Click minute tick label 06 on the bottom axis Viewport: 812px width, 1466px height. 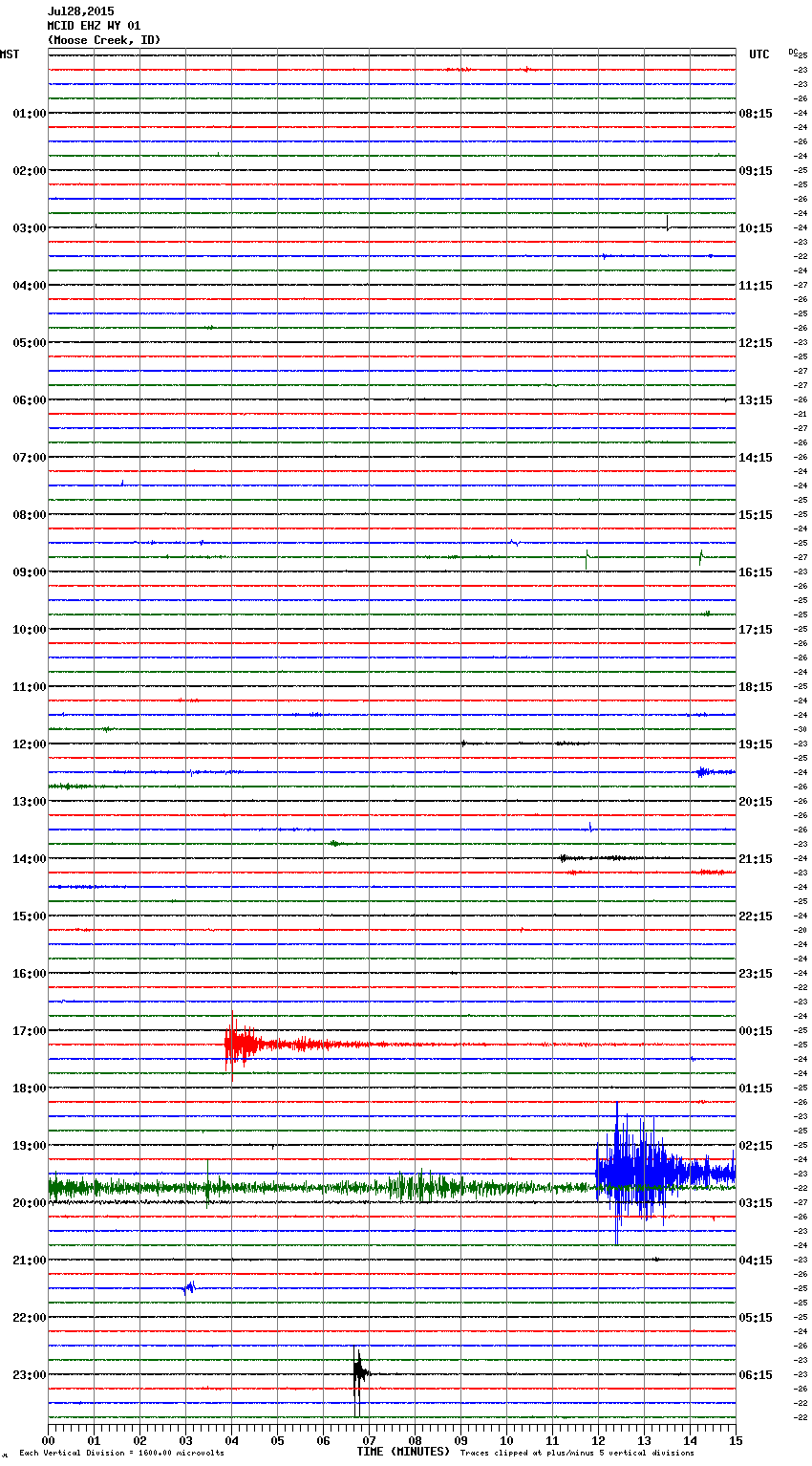click(323, 1440)
